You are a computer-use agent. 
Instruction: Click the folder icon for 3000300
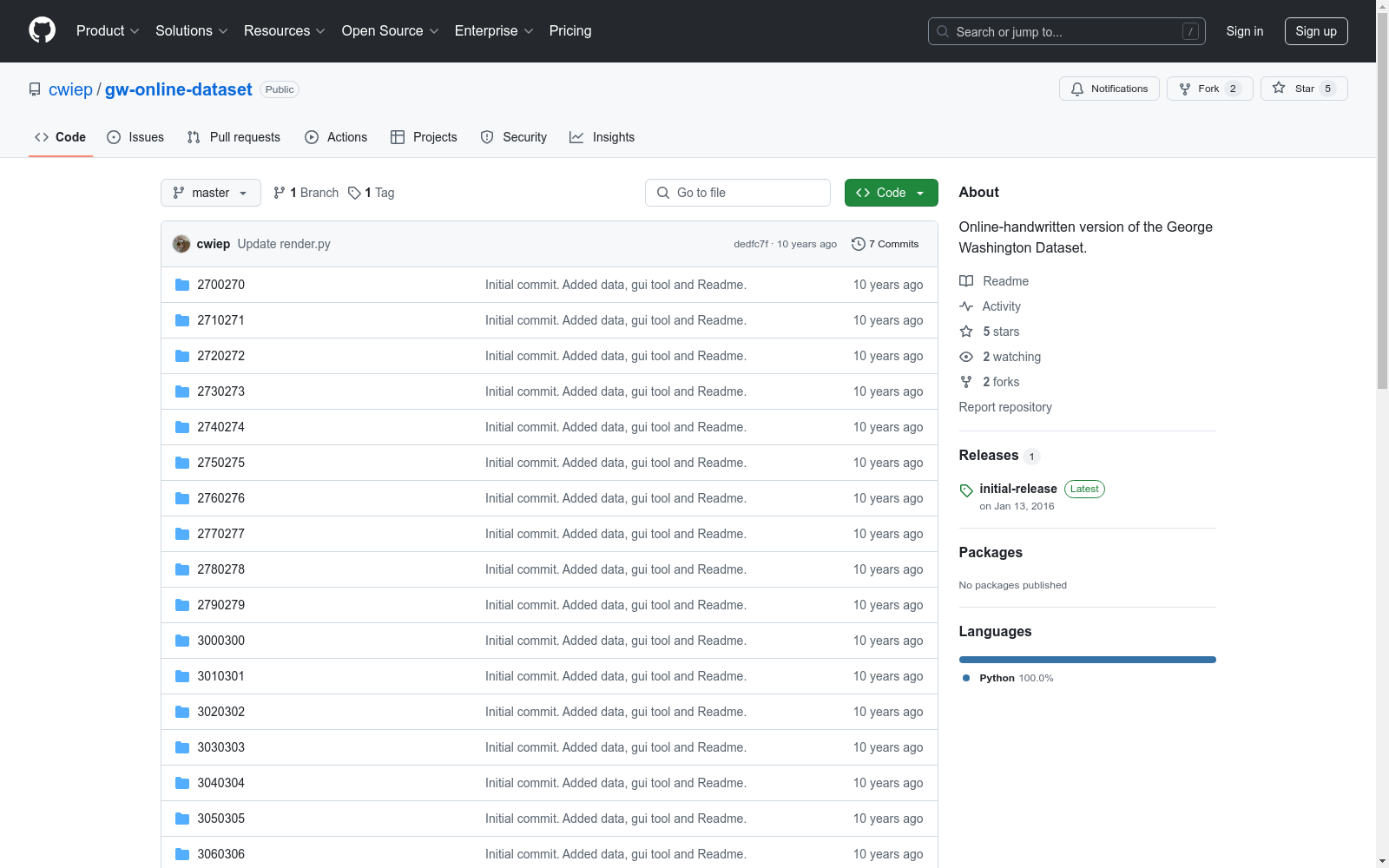tap(182, 641)
